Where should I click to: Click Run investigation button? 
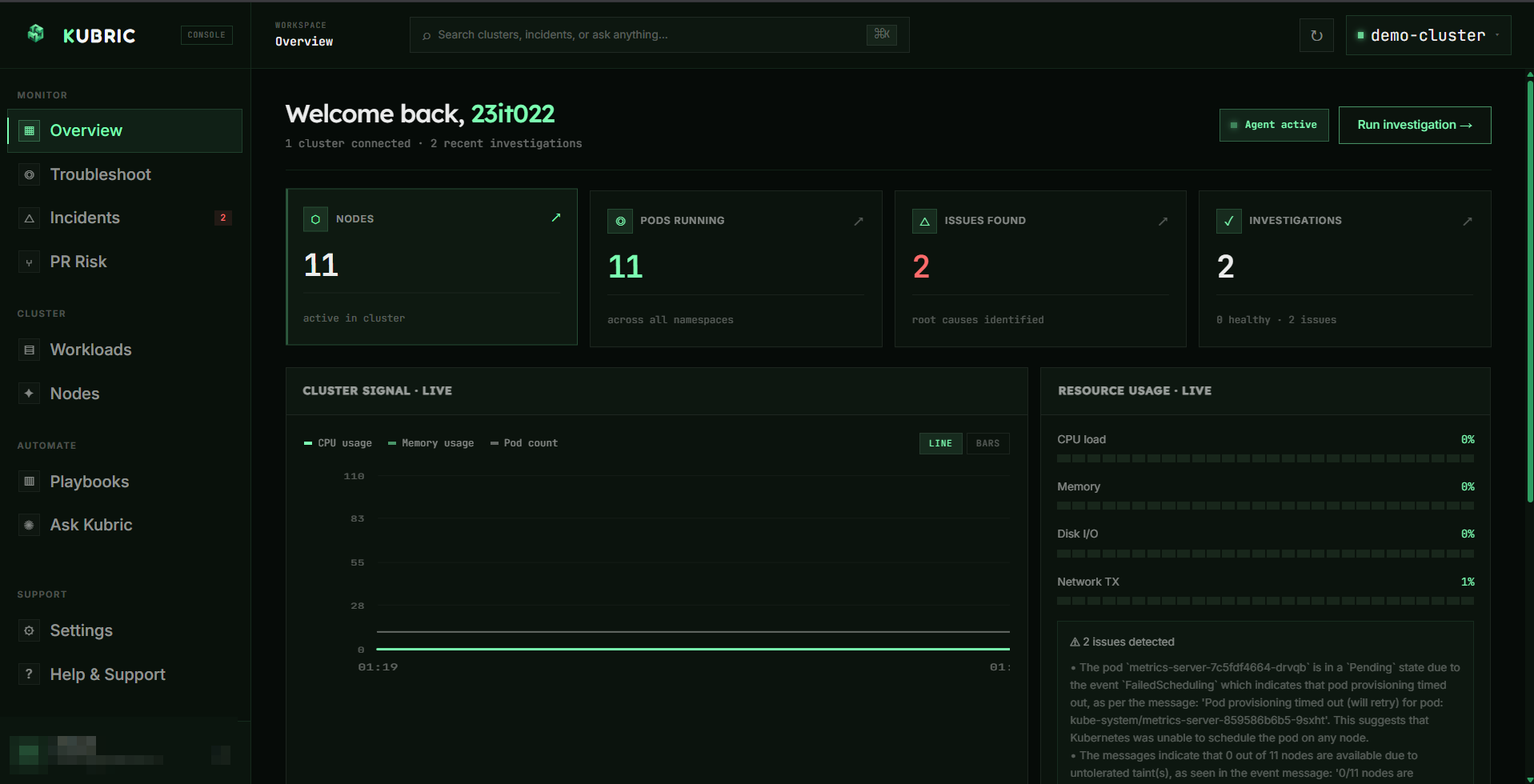pyautogui.click(x=1415, y=125)
